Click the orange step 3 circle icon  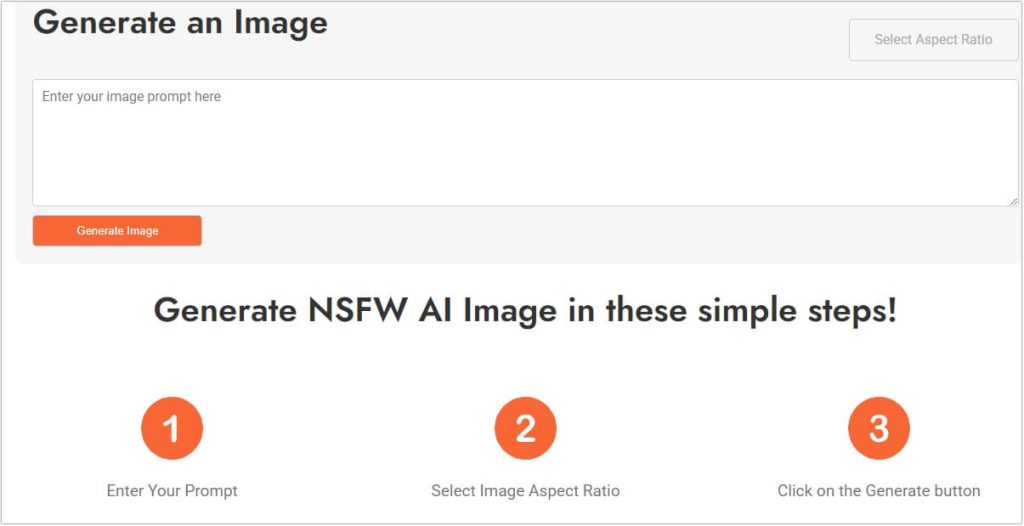click(879, 429)
